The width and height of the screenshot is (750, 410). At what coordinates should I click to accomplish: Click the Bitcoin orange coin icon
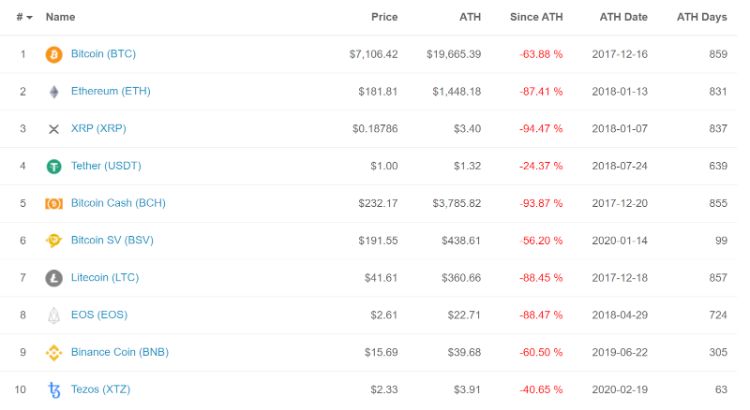(54, 54)
